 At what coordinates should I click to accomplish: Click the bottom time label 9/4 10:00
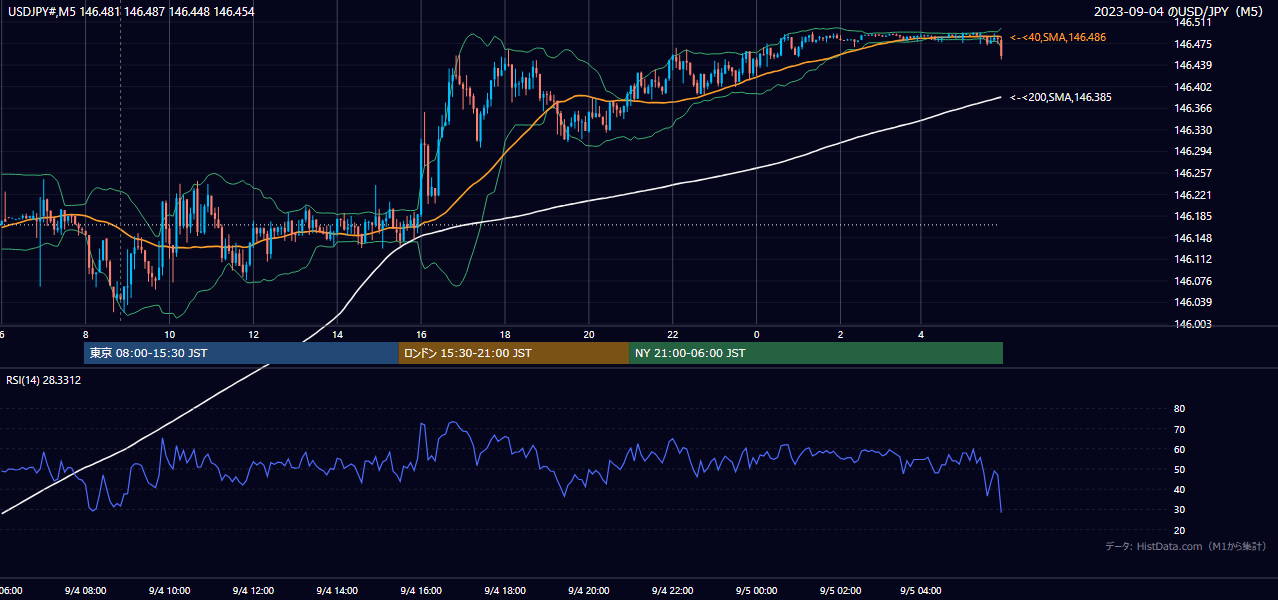169,590
